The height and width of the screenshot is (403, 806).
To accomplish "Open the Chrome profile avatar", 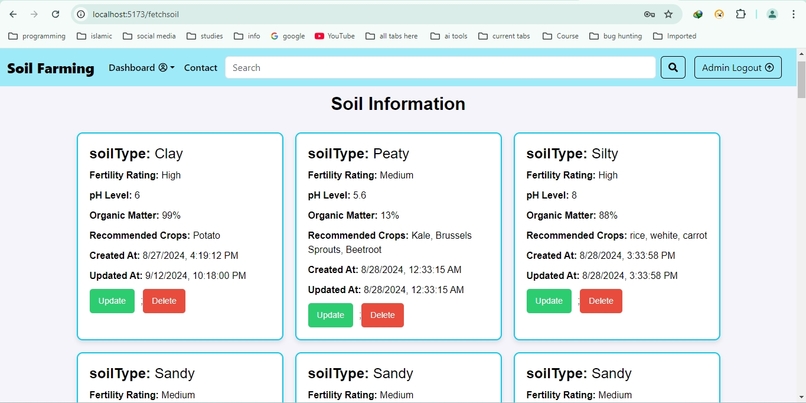I will (x=772, y=14).
